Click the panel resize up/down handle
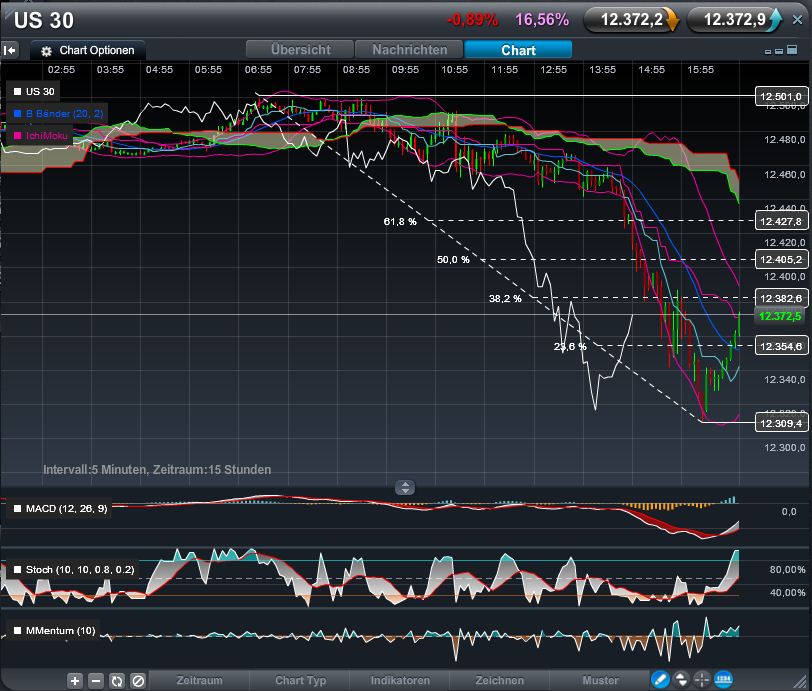Viewport: 812px width, 691px height. click(405, 487)
